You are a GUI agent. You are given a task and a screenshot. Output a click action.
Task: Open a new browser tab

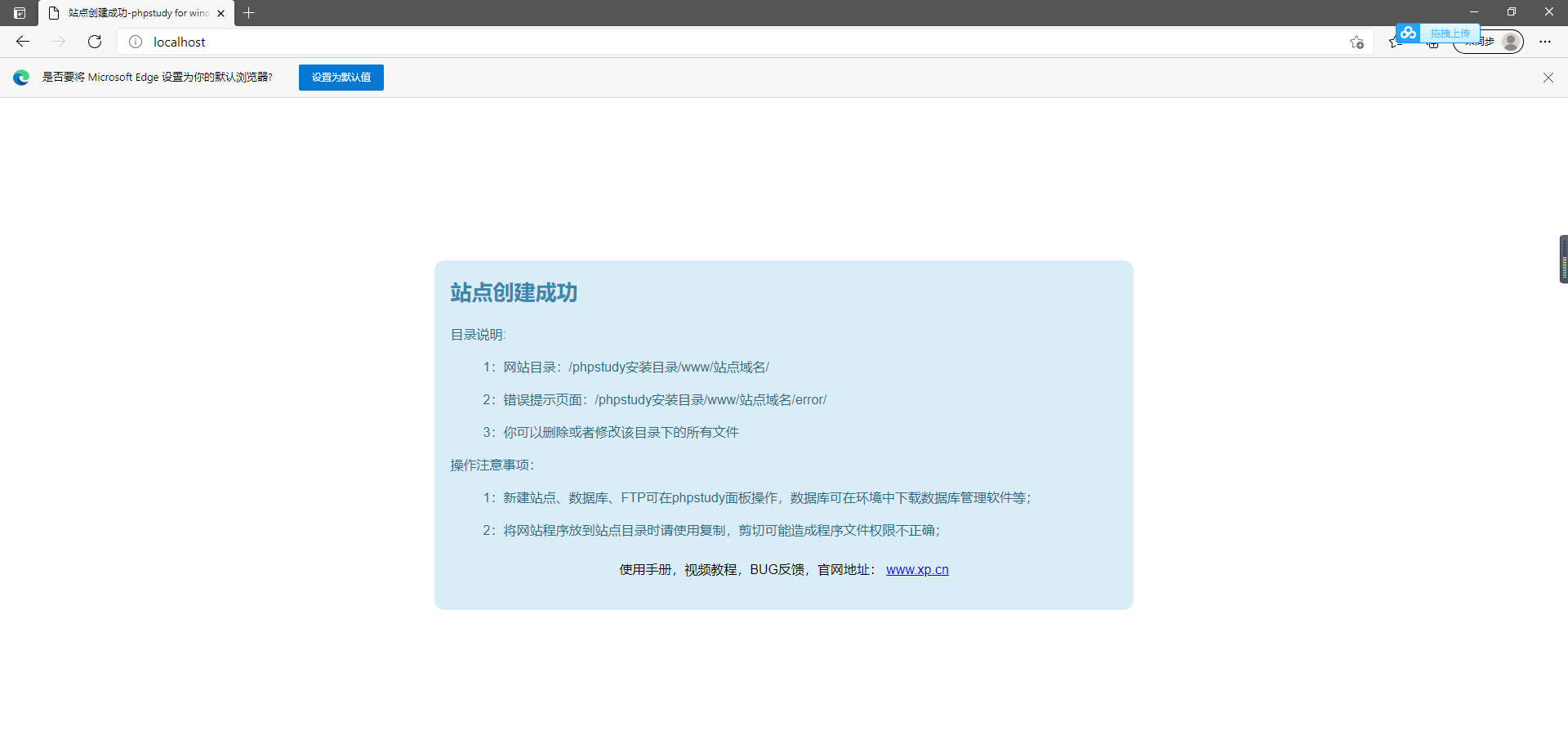pyautogui.click(x=250, y=12)
